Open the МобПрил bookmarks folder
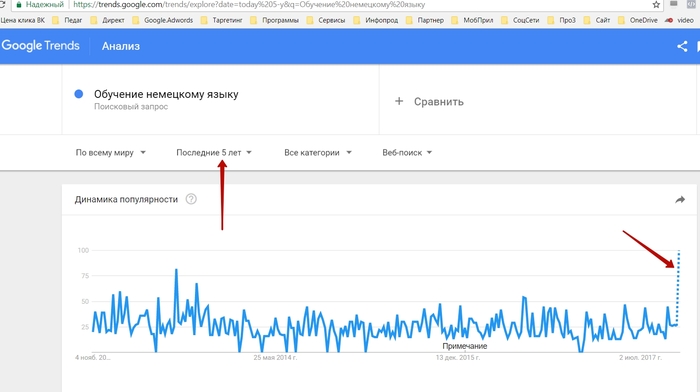The width and height of the screenshot is (700, 392). [x=472, y=20]
